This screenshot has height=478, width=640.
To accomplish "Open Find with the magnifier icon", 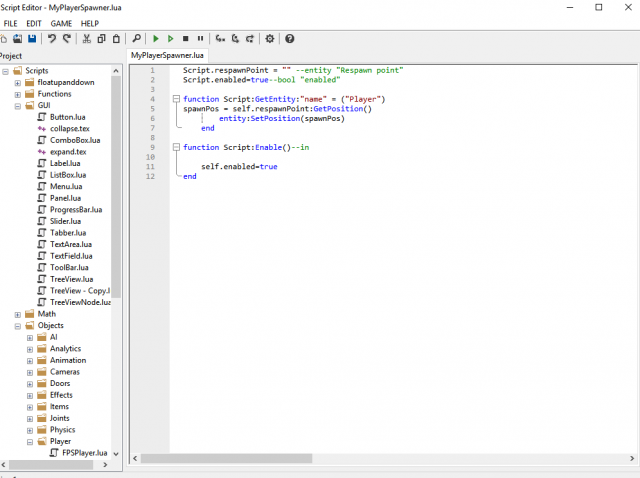I will point(137,38).
